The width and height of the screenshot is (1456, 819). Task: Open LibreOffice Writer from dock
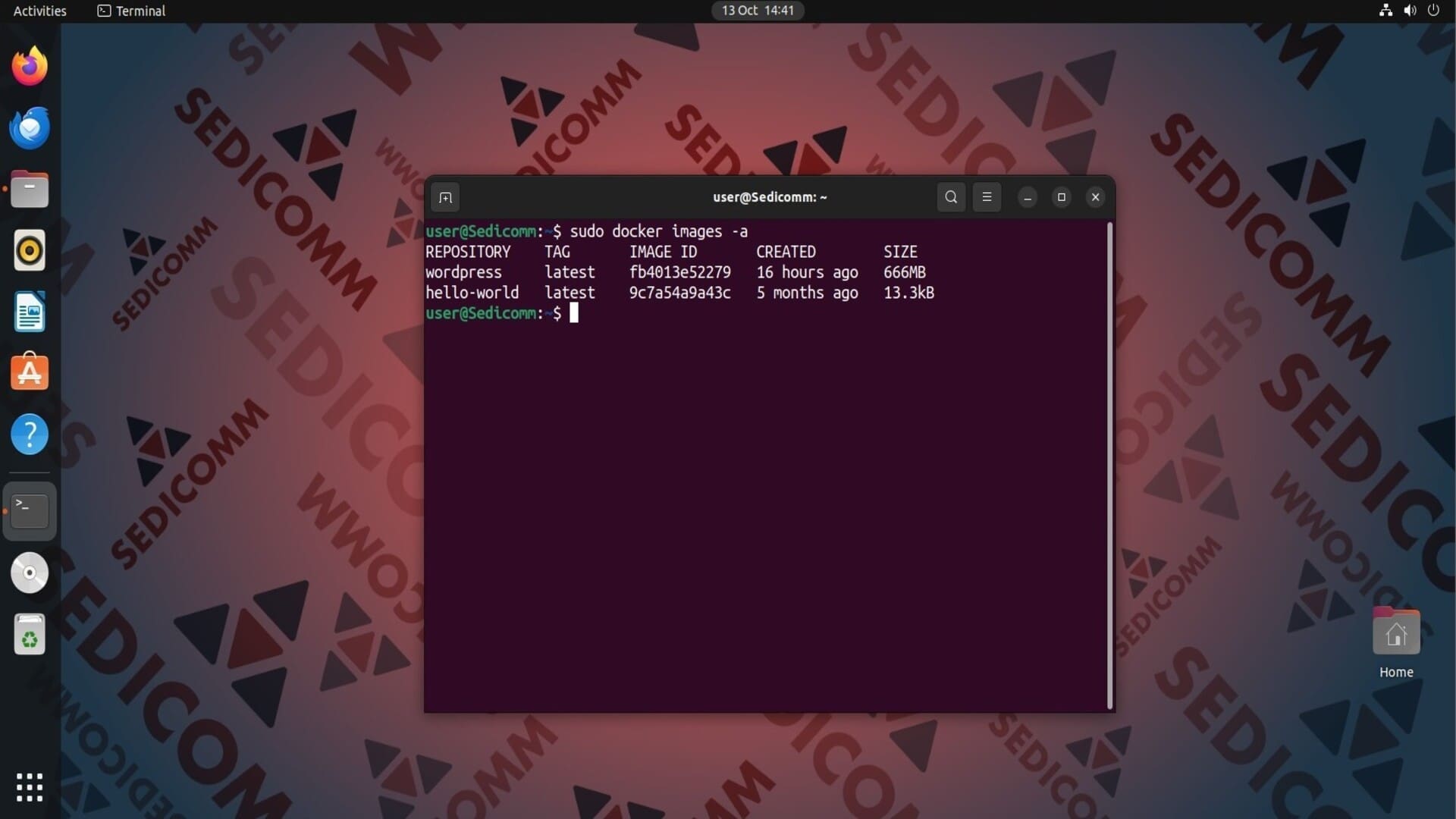[x=30, y=312]
